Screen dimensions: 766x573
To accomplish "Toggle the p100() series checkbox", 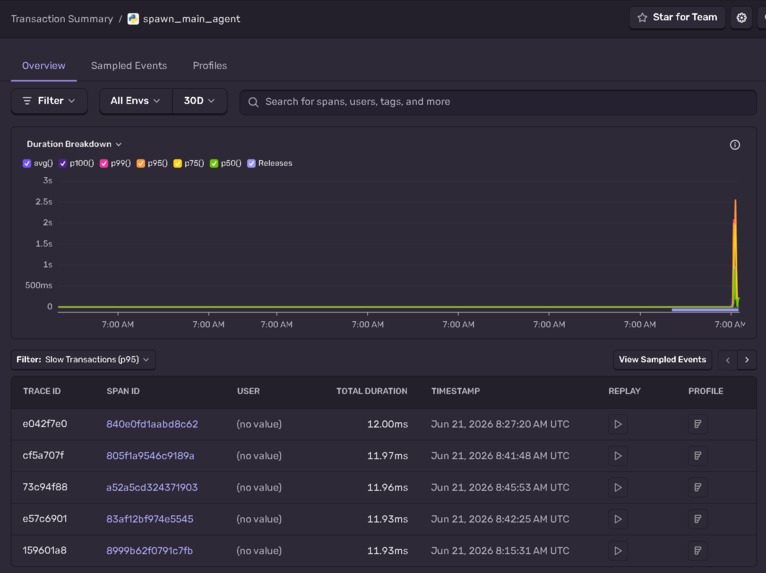I will (63, 163).
